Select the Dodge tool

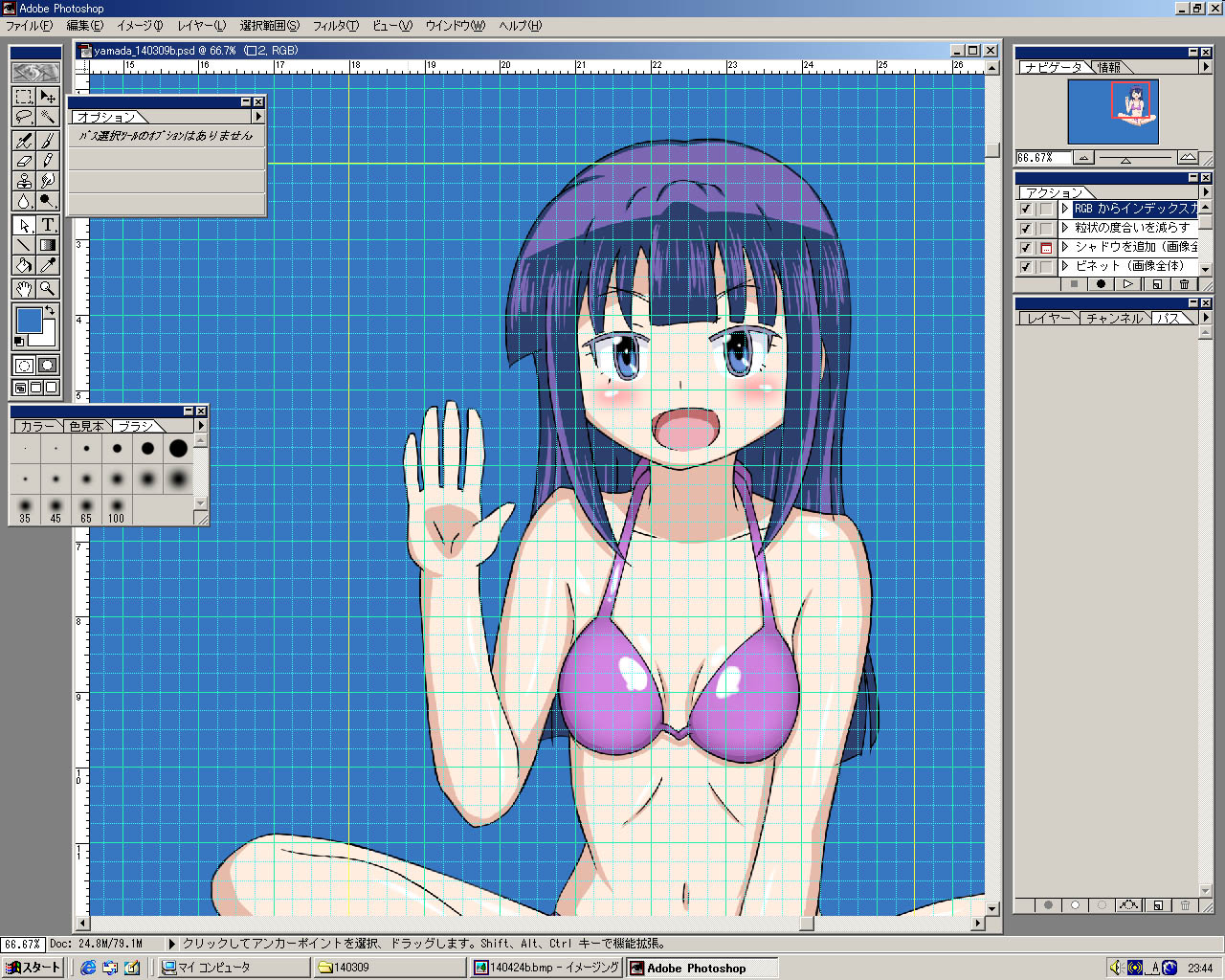click(47, 201)
